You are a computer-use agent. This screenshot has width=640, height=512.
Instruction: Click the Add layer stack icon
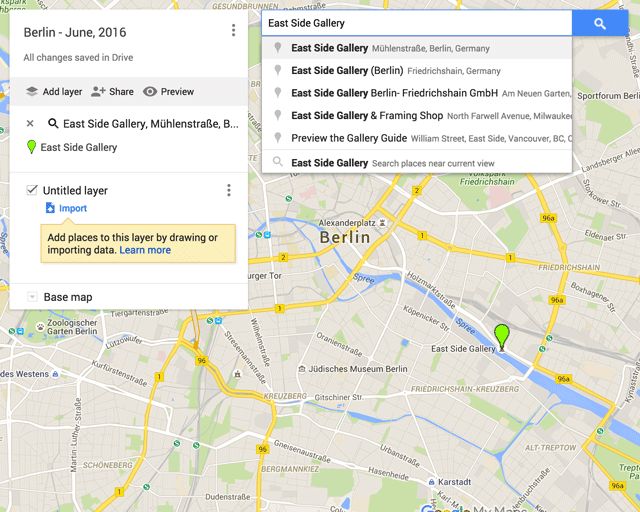tap(32, 91)
